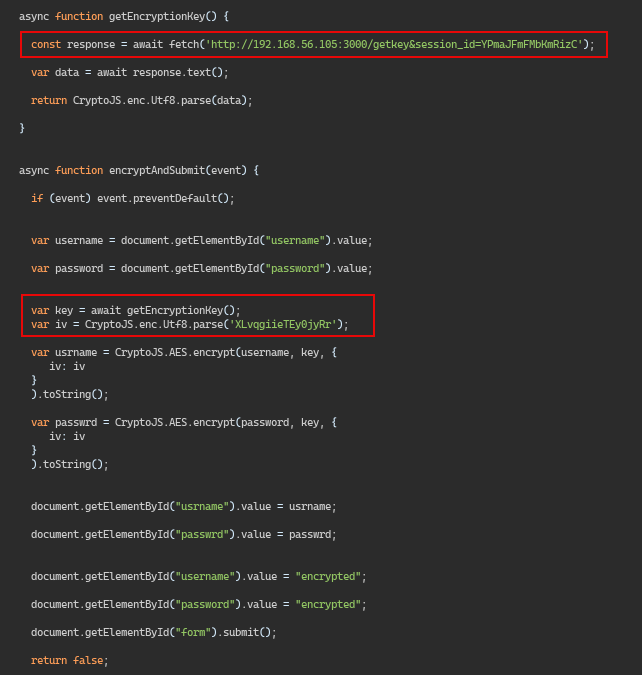This screenshot has width=642, height=675.
Task: Click the getEncryptionKey function name
Action: tap(157, 16)
